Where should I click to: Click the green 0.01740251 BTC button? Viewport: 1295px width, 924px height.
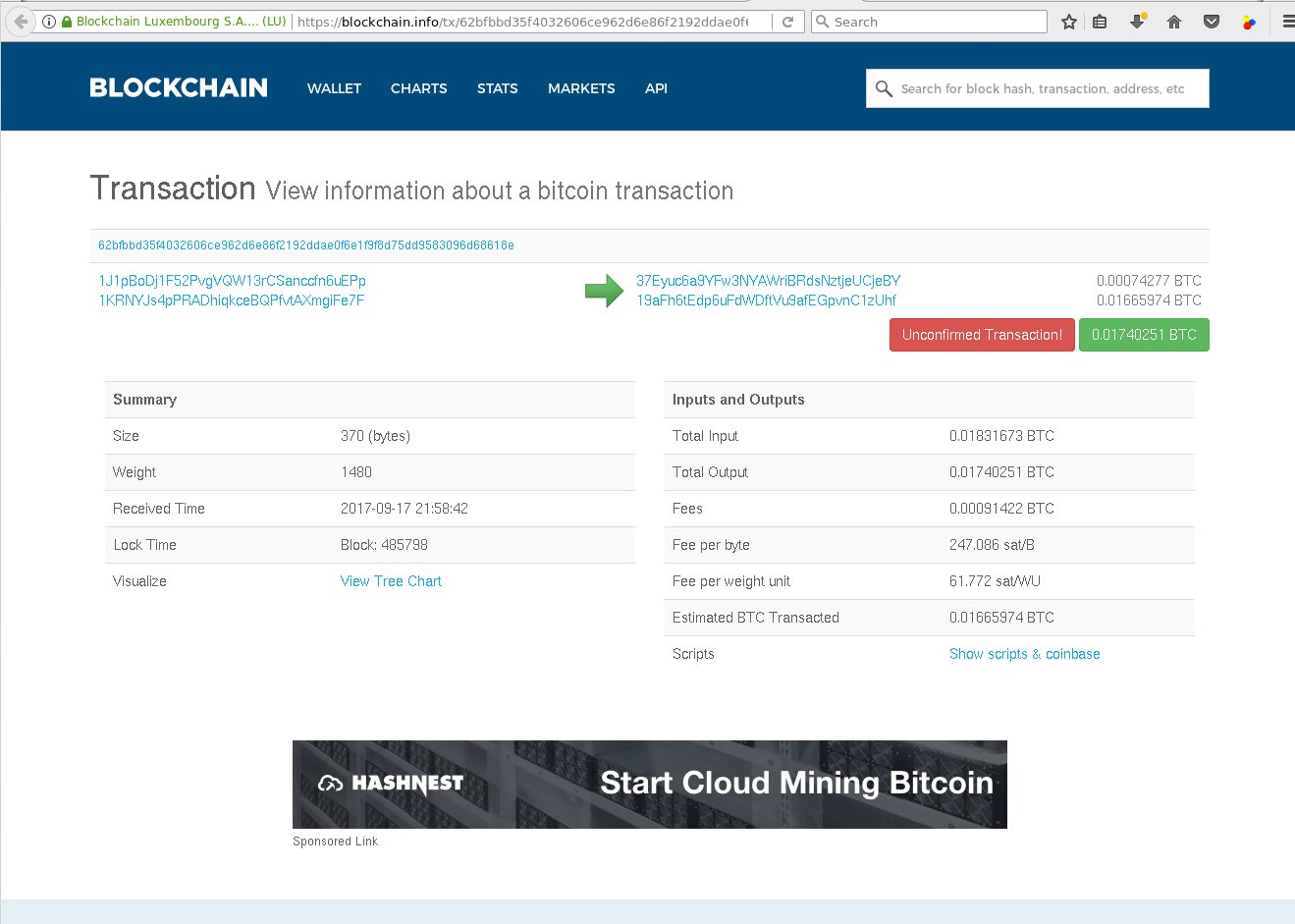1144,335
